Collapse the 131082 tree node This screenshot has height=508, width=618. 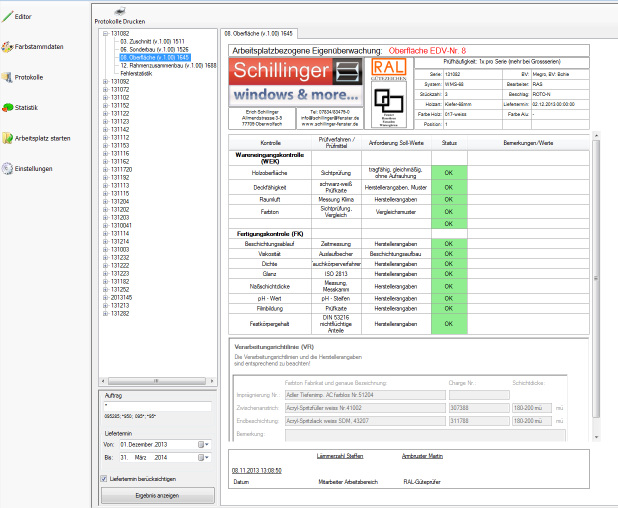(105, 33)
